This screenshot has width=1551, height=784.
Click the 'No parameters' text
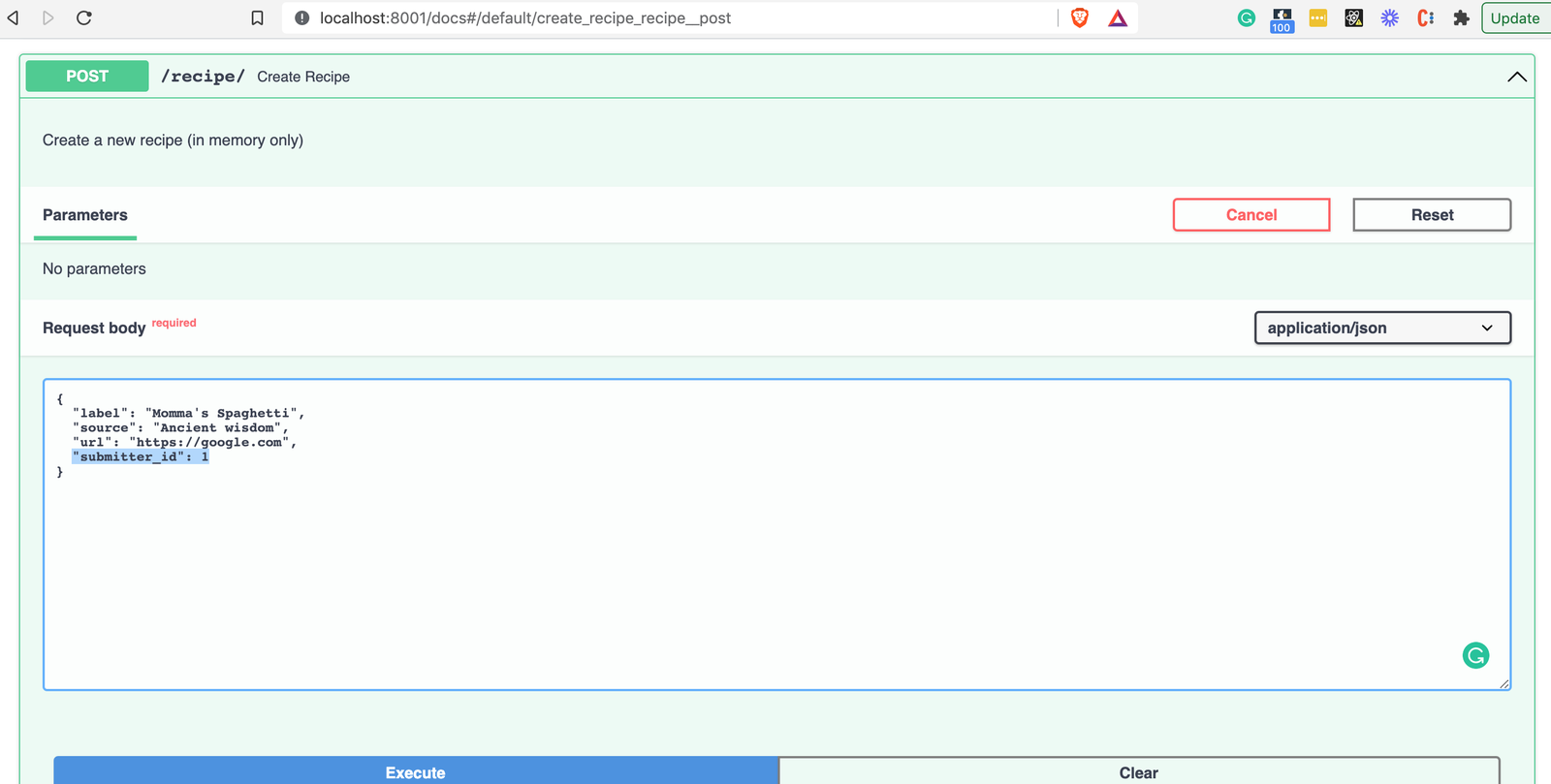click(x=94, y=268)
